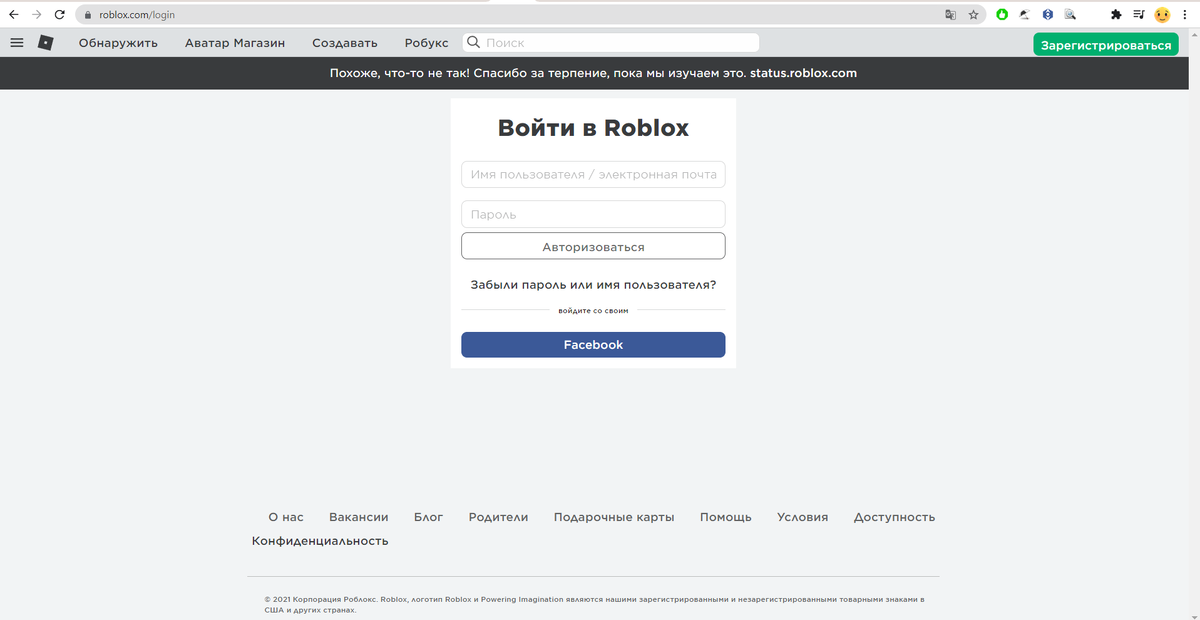Open blue hexagon extension icon

click(x=1047, y=15)
